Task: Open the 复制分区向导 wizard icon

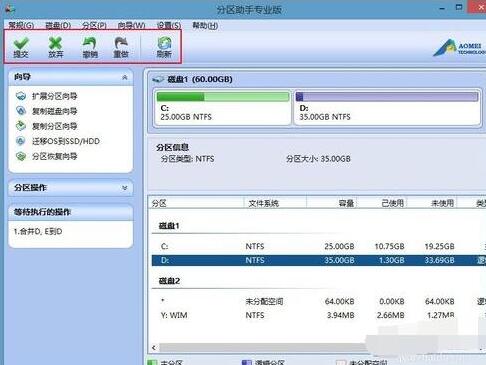Action: point(21,126)
